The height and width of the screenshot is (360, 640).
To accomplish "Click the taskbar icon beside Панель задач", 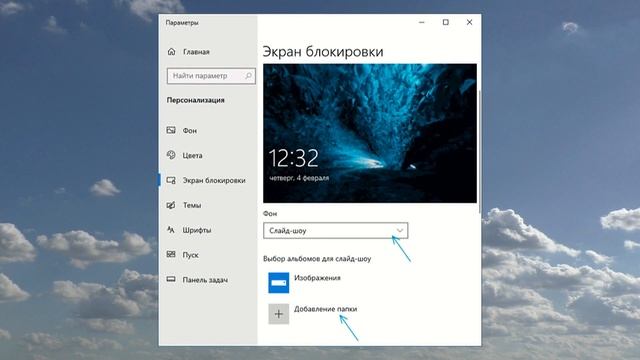I will click(171, 280).
